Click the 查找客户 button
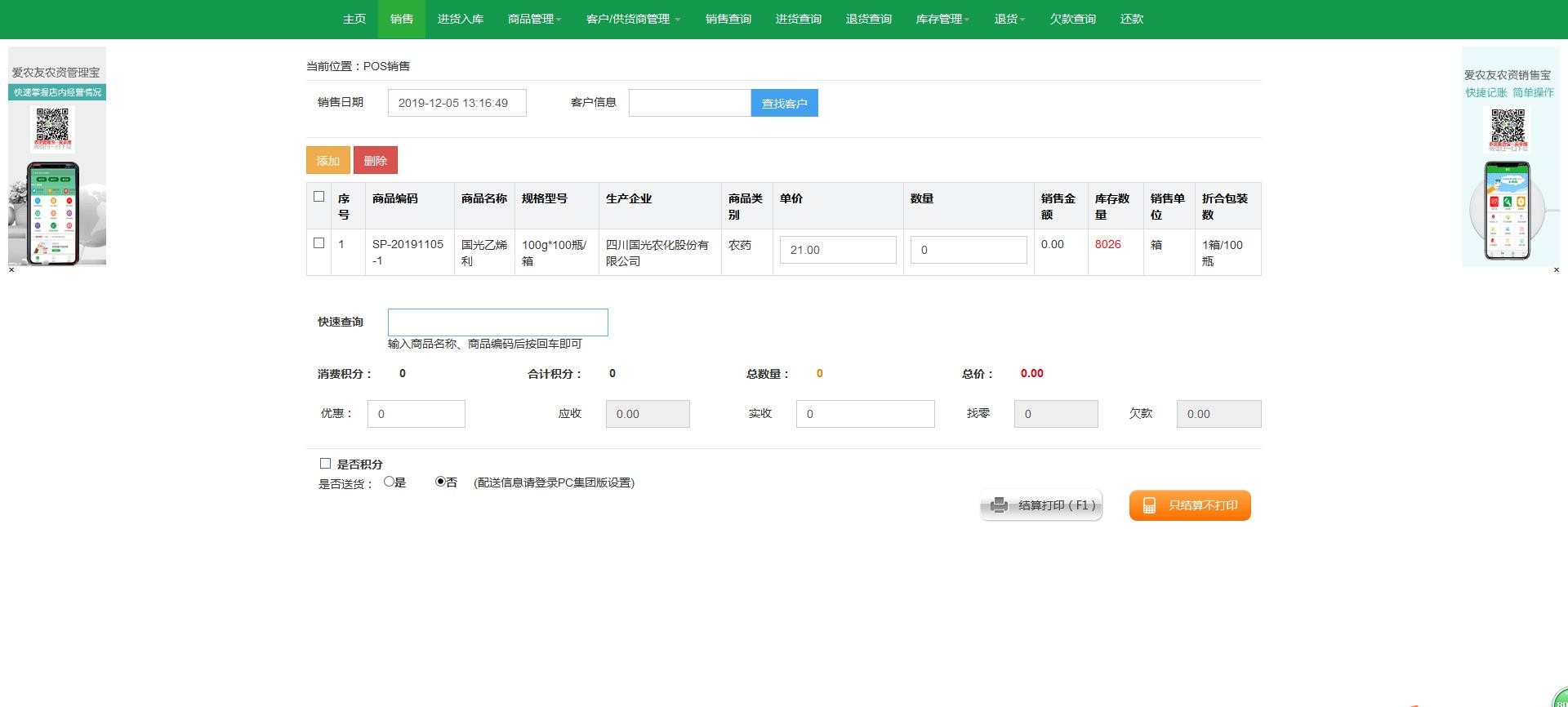This screenshot has width=1568, height=707. point(785,103)
